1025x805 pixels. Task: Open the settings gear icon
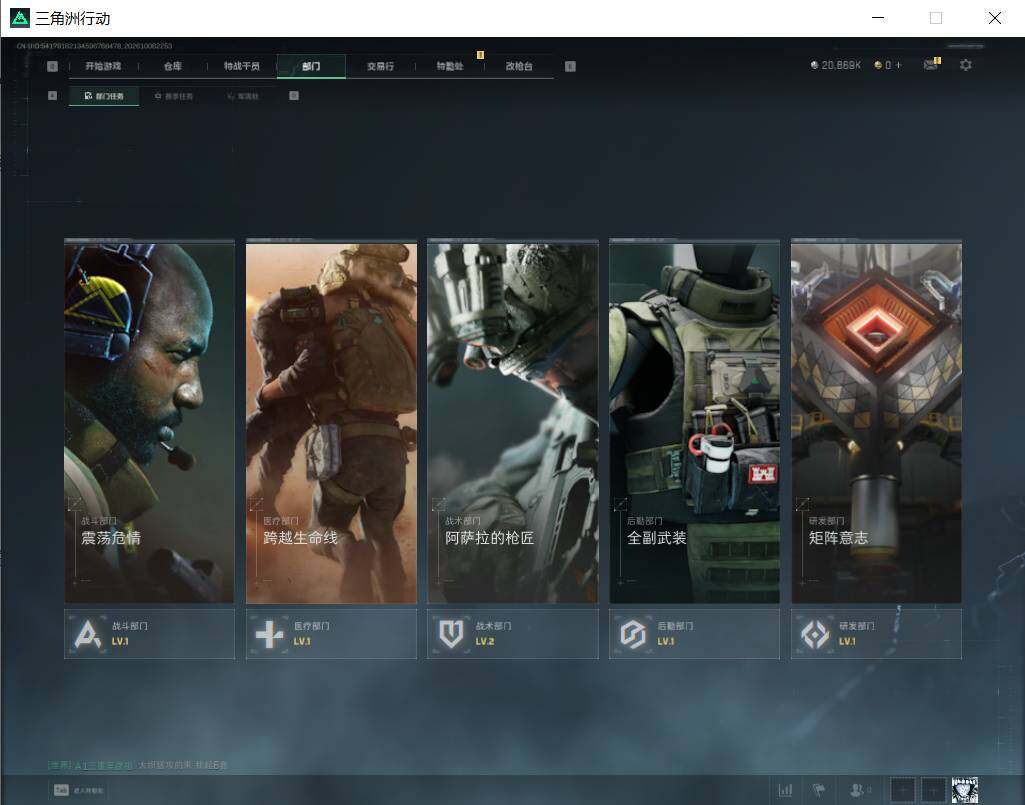[x=966, y=65]
